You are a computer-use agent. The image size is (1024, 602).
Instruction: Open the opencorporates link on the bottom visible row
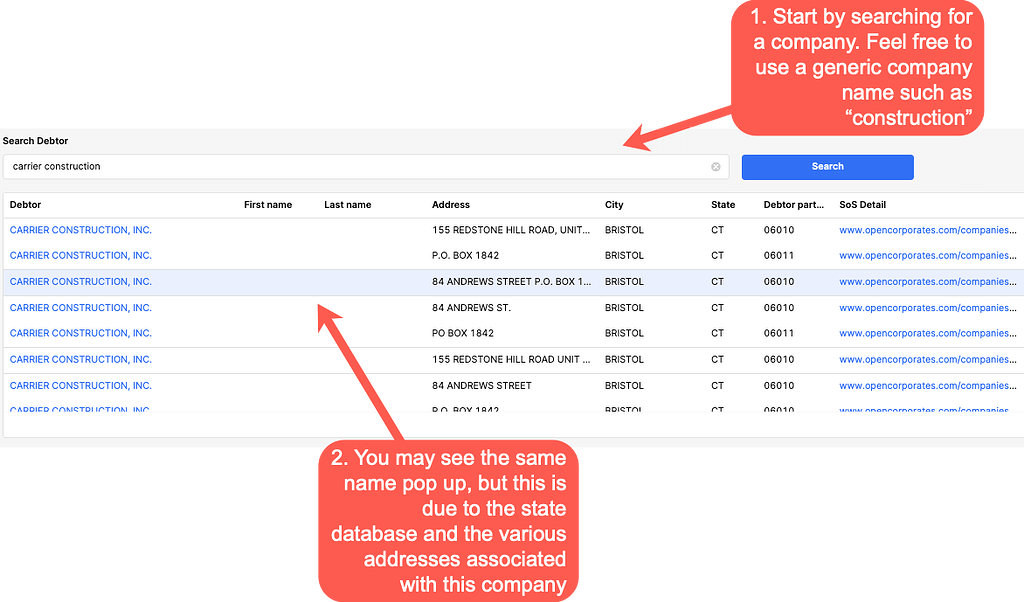[x=927, y=410]
